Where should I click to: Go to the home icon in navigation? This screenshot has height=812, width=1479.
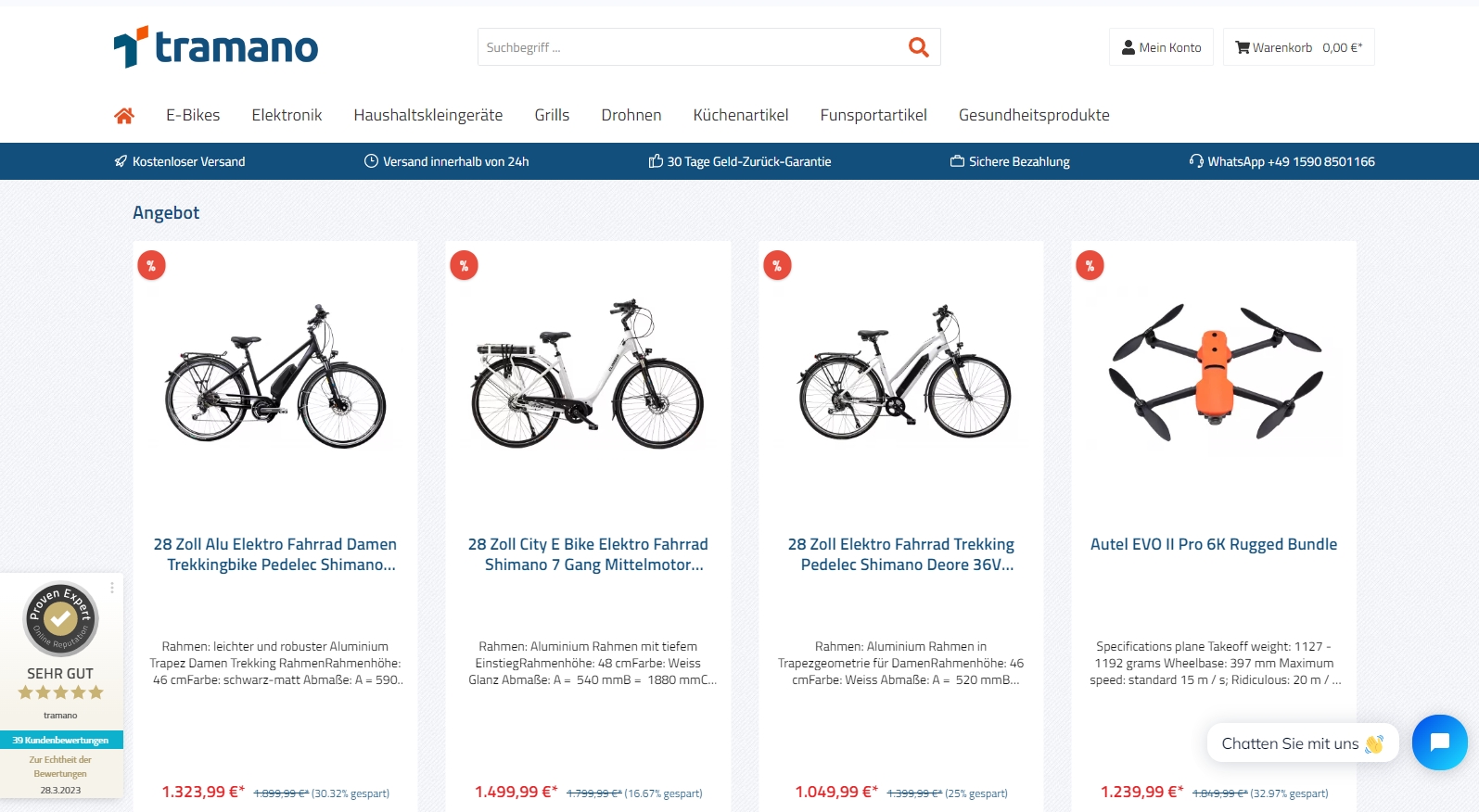tap(124, 115)
